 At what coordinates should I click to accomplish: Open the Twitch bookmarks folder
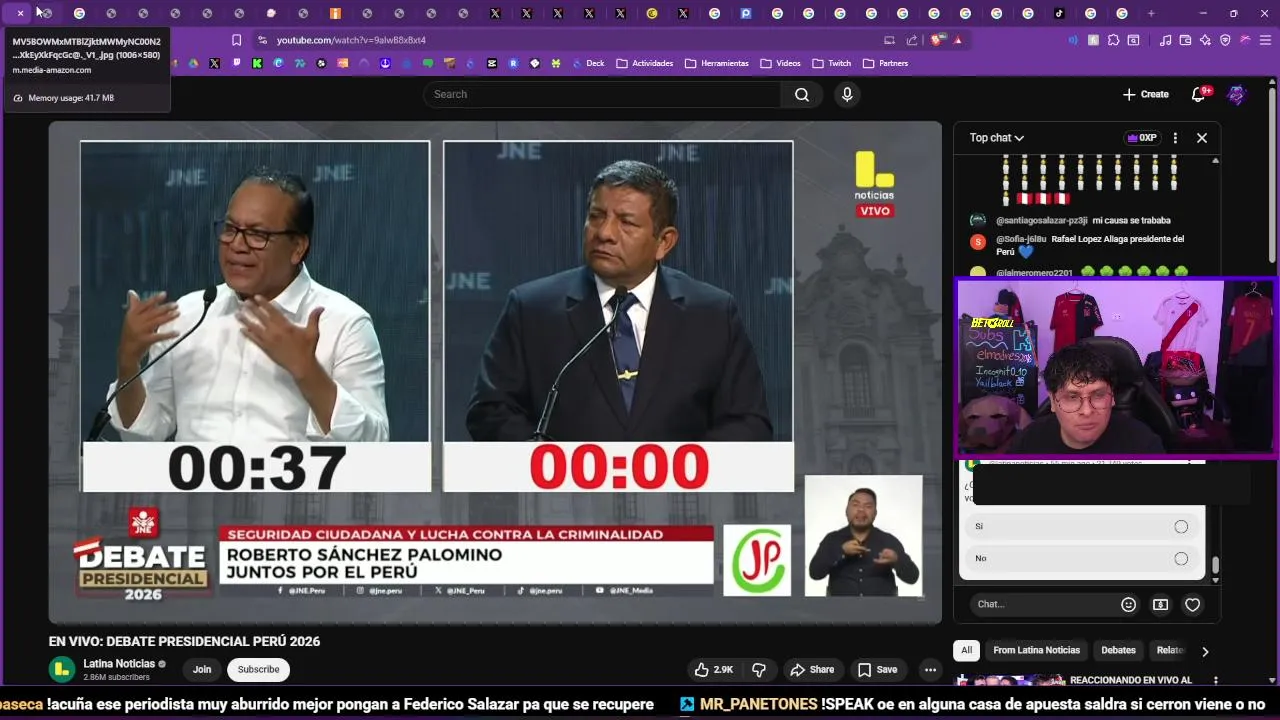click(x=832, y=63)
